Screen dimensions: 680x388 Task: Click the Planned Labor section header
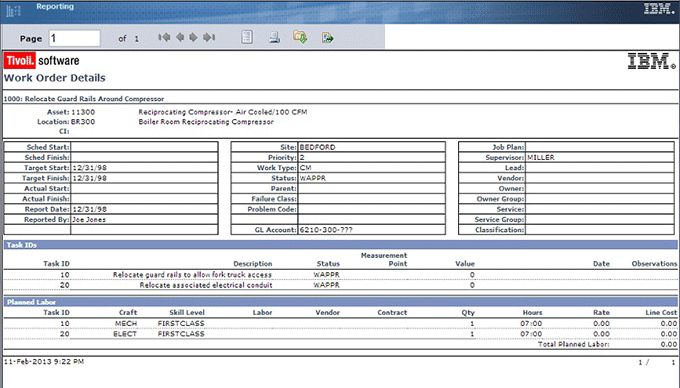pos(340,302)
